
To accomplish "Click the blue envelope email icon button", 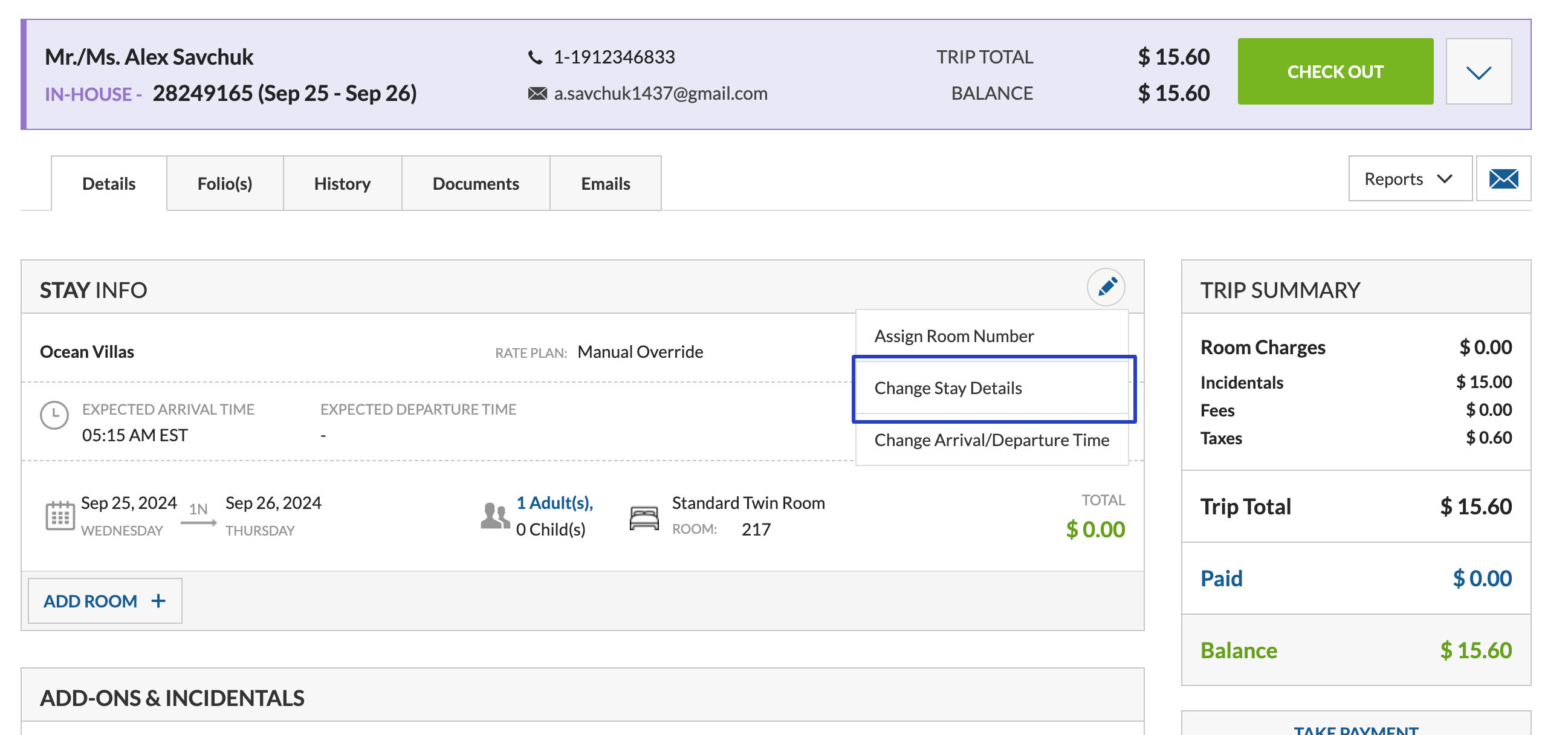I will point(1503,178).
